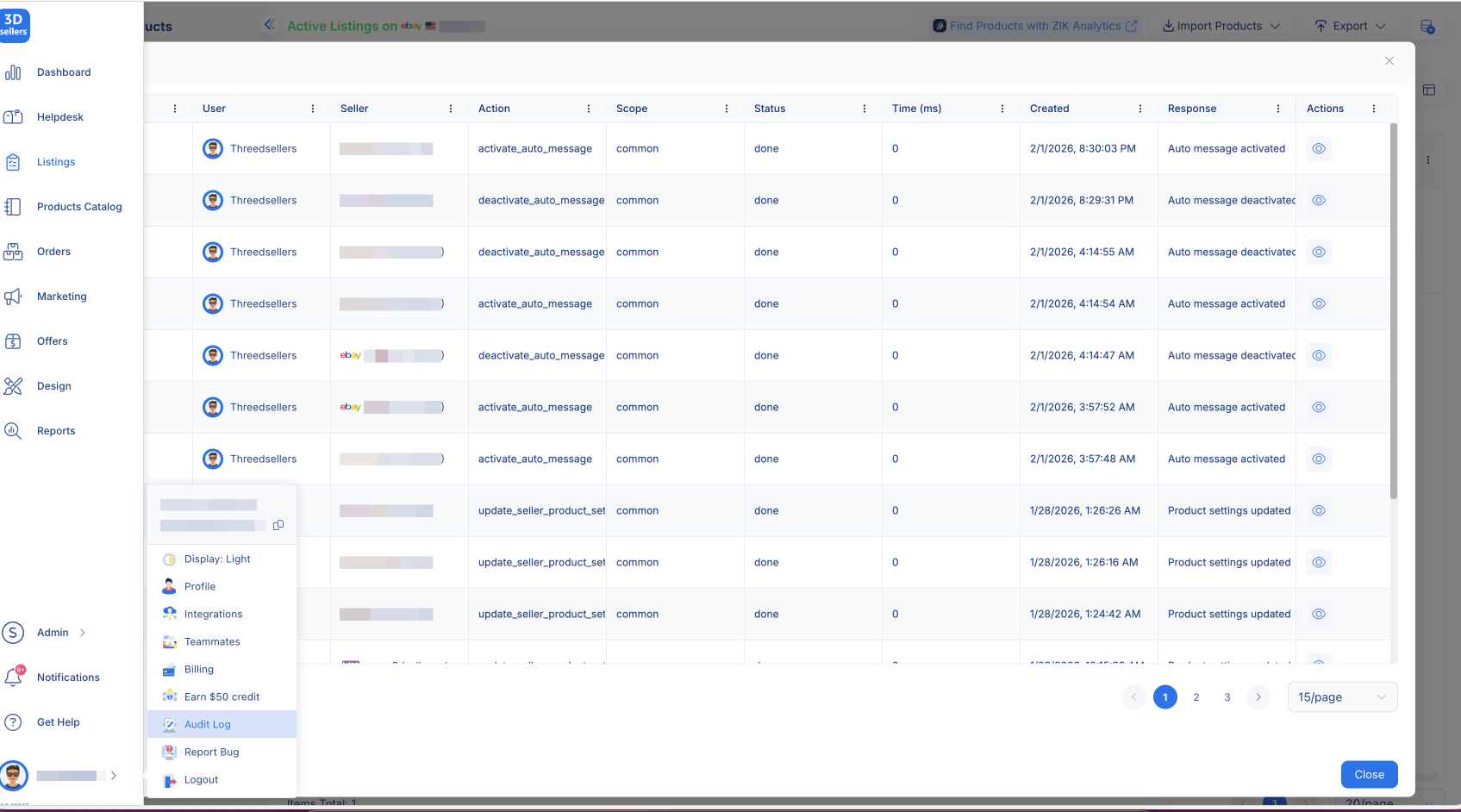Viewport: 1461px width, 812px height.
Task: Open the Marketing section icon
Action: pyautogui.click(x=14, y=296)
